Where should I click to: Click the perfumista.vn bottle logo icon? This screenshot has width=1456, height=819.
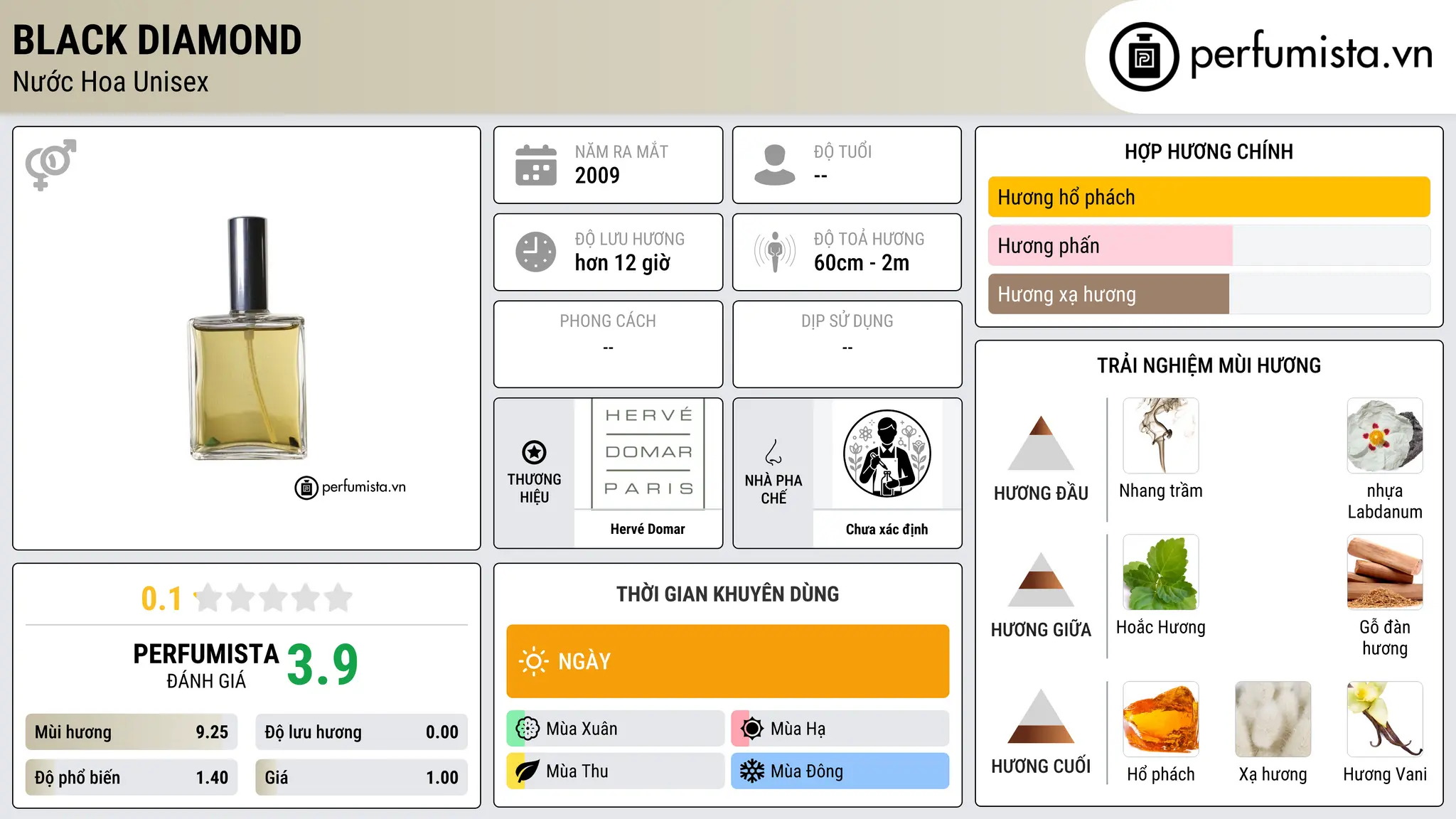(1144, 57)
